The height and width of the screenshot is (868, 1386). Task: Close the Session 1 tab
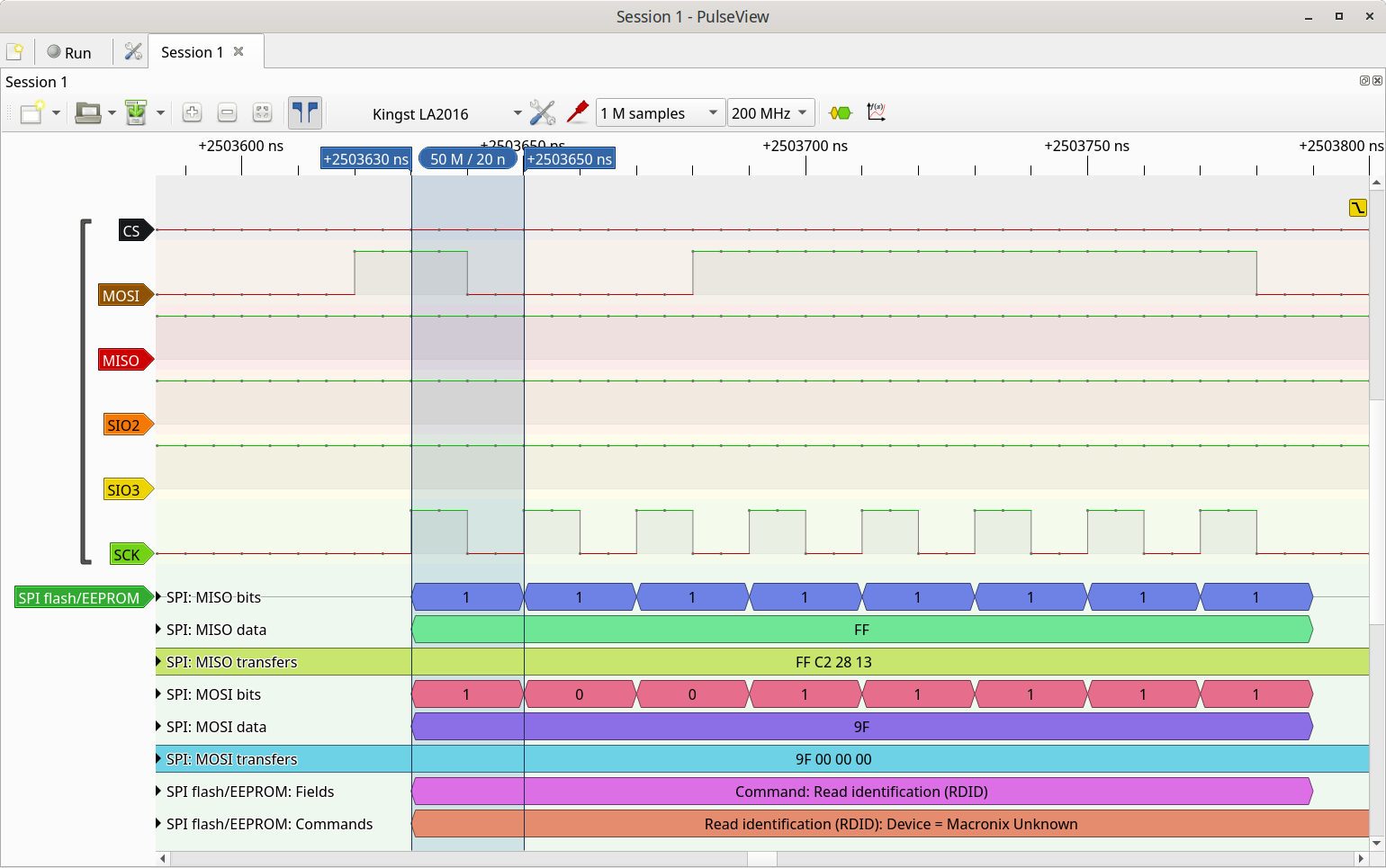[238, 51]
